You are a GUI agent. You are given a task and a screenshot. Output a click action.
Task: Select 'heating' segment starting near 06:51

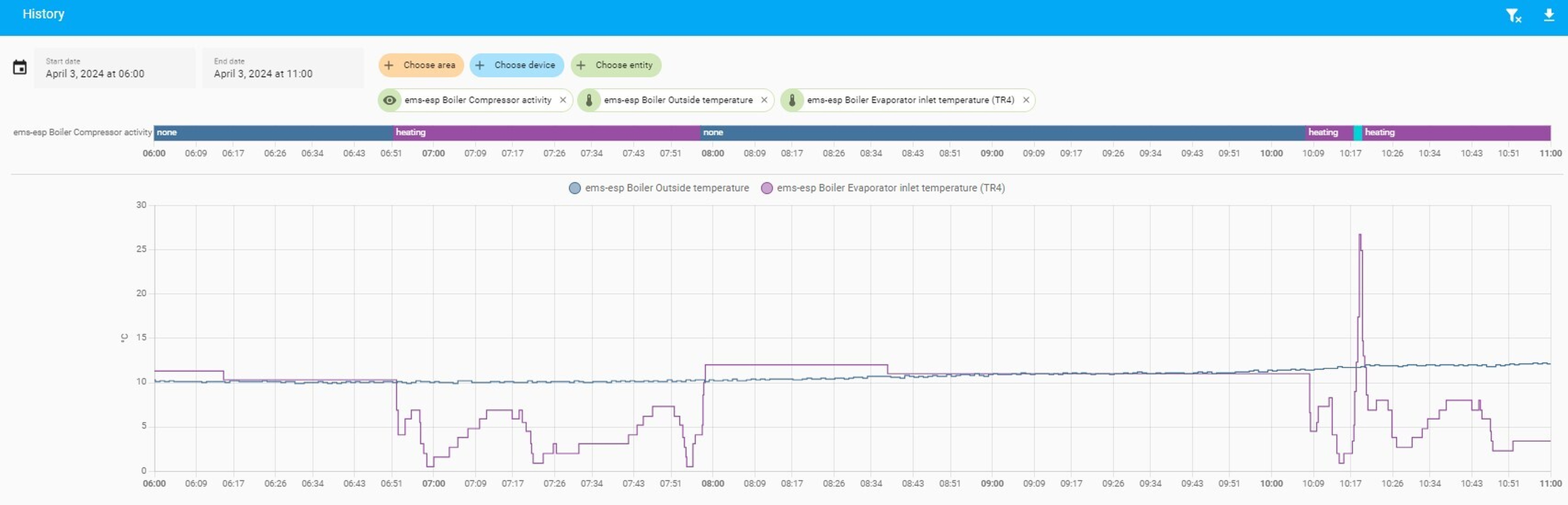click(547, 133)
